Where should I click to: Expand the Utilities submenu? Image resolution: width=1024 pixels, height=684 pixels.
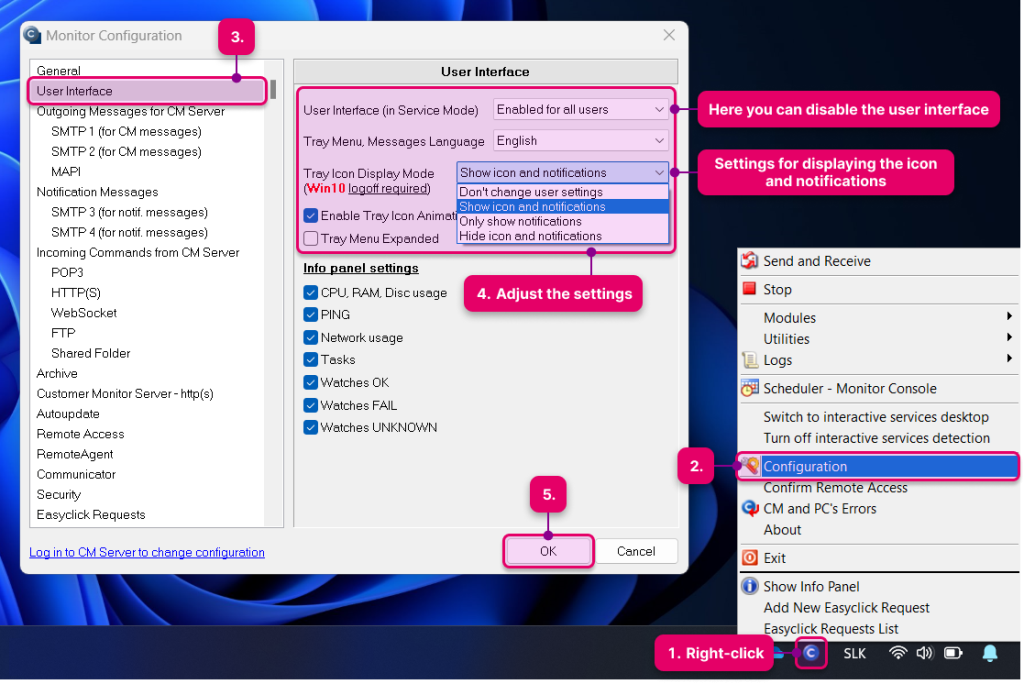(x=880, y=340)
